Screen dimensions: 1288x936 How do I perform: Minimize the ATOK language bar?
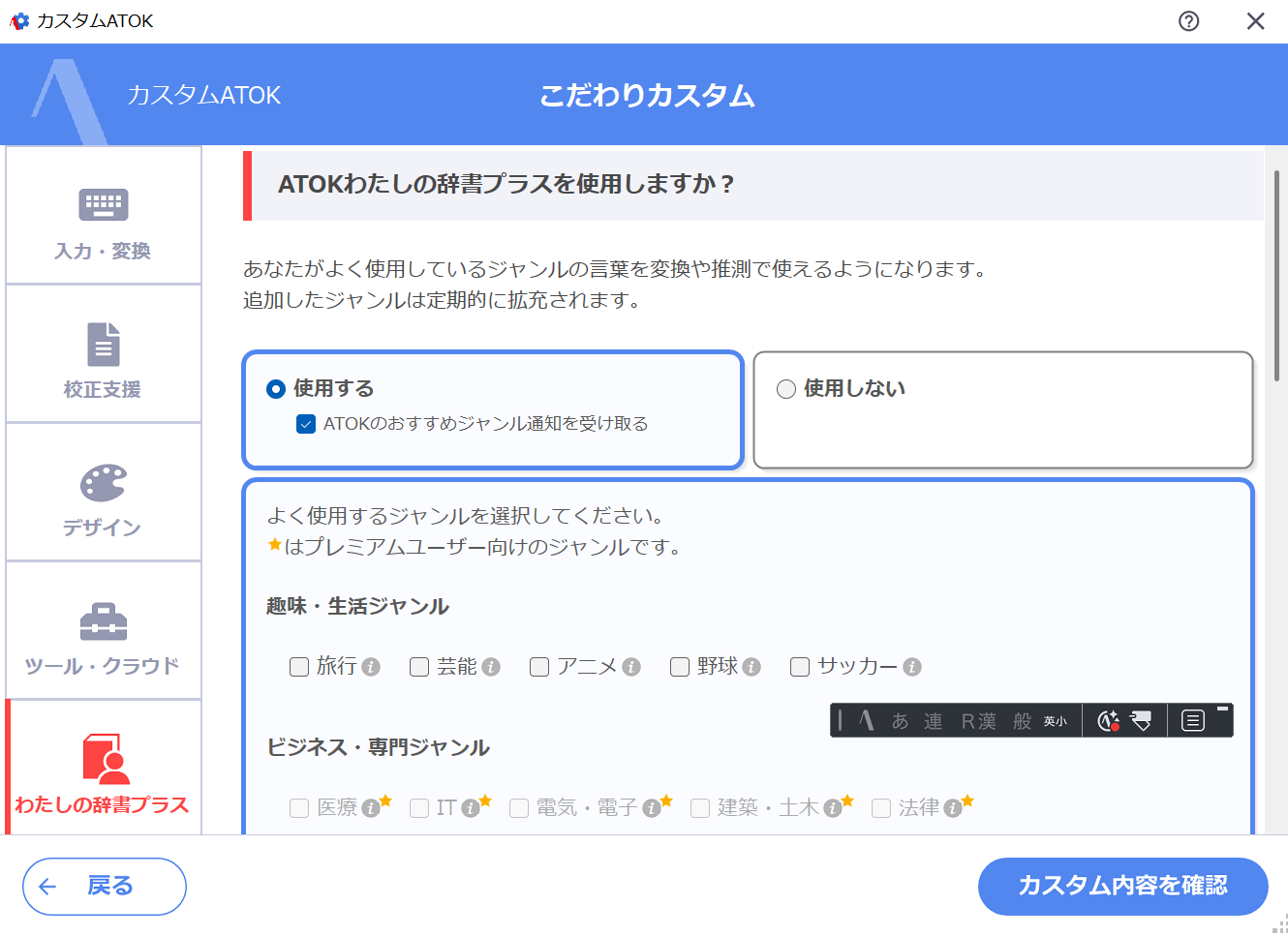1222,710
